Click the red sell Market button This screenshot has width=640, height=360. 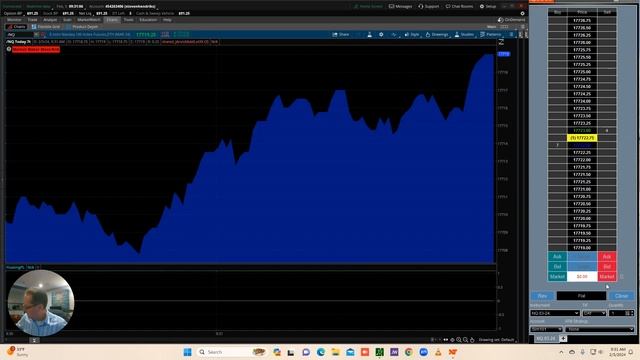(x=607, y=277)
